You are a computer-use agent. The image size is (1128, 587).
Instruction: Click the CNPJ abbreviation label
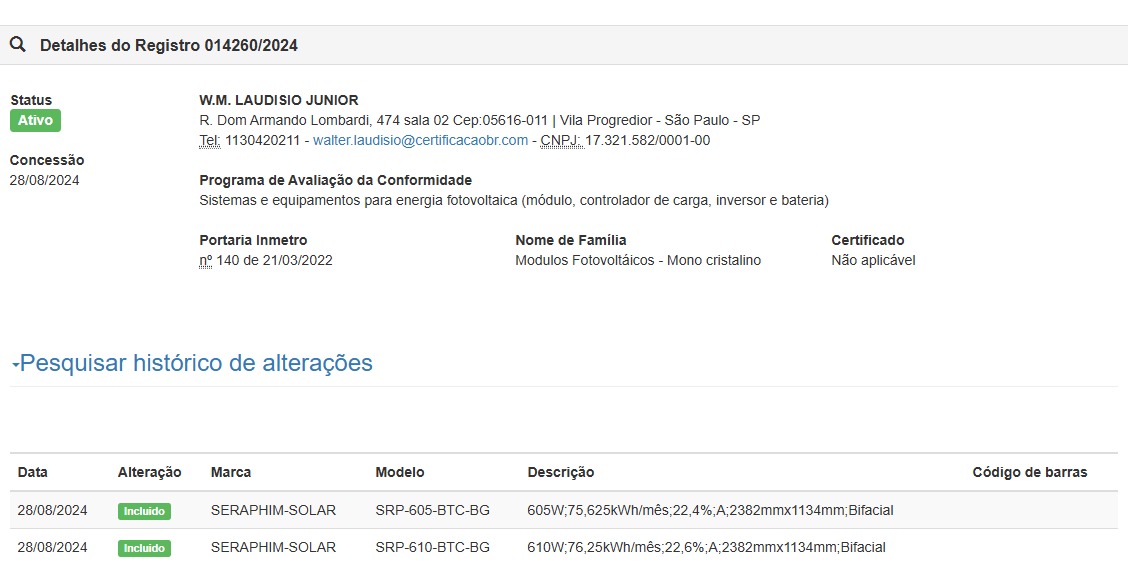coord(560,141)
